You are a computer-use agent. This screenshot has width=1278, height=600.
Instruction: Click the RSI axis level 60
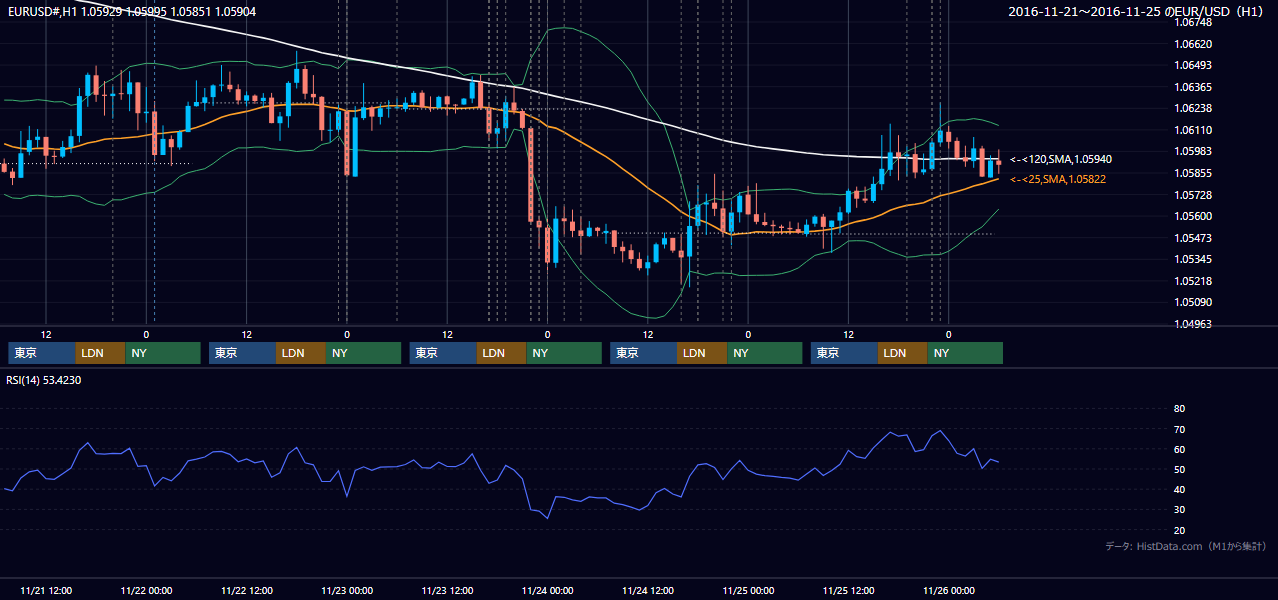pos(1179,449)
